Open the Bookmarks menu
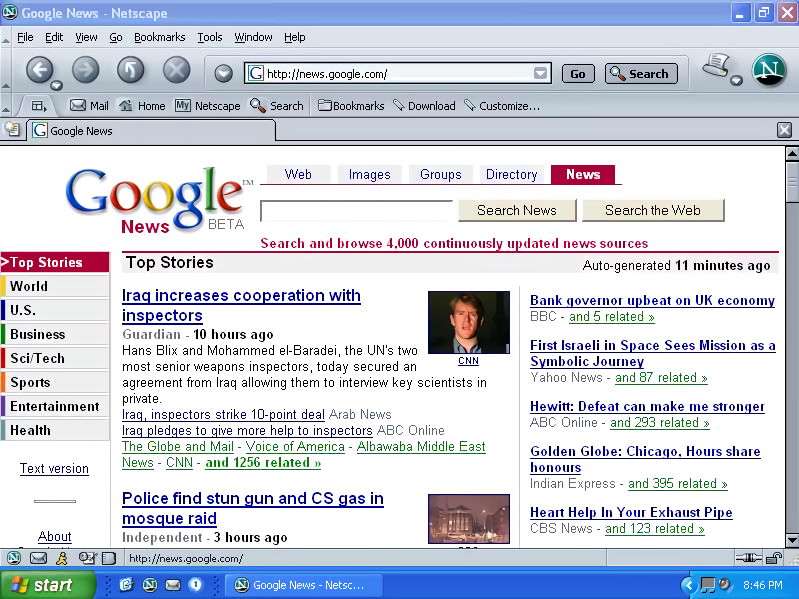This screenshot has height=599, width=799. tap(159, 37)
